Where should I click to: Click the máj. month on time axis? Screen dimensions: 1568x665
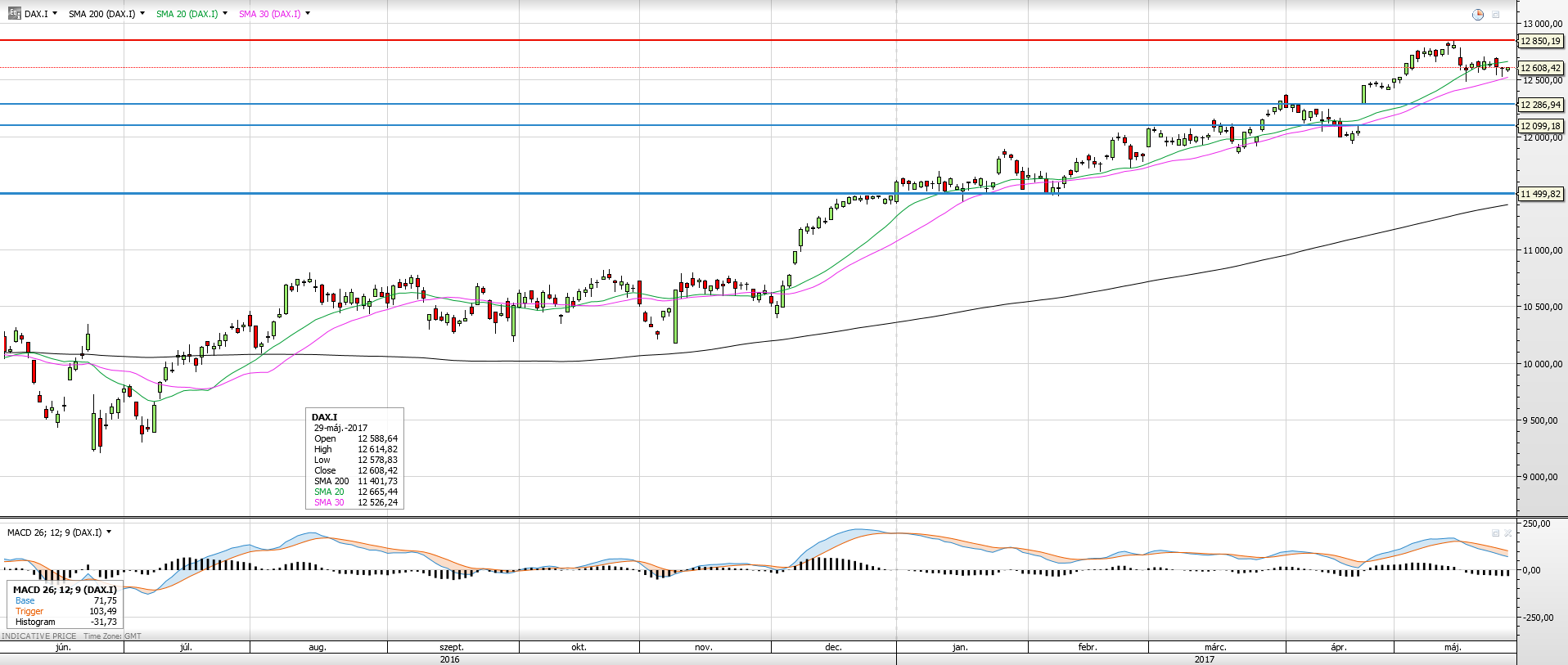[1453, 647]
